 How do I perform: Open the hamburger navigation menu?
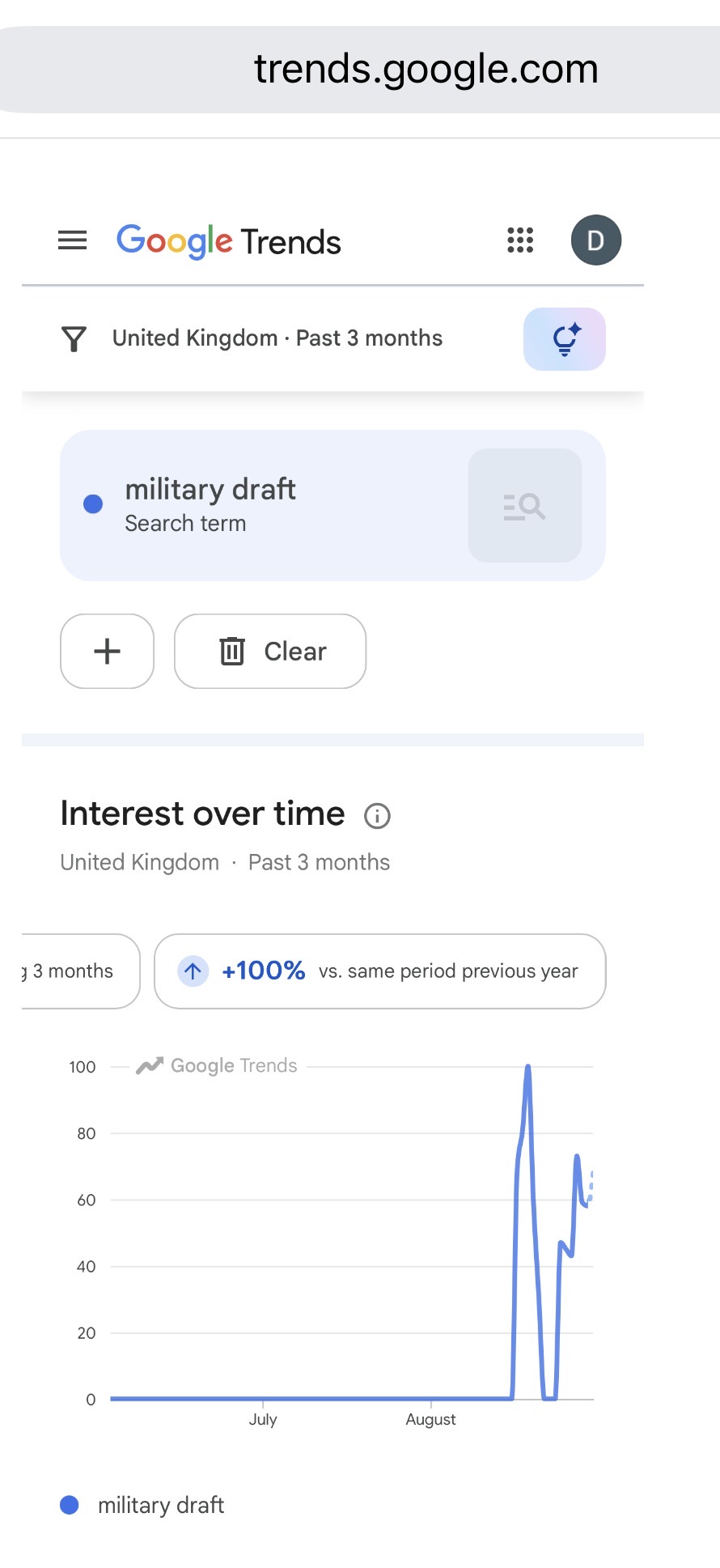click(x=72, y=240)
